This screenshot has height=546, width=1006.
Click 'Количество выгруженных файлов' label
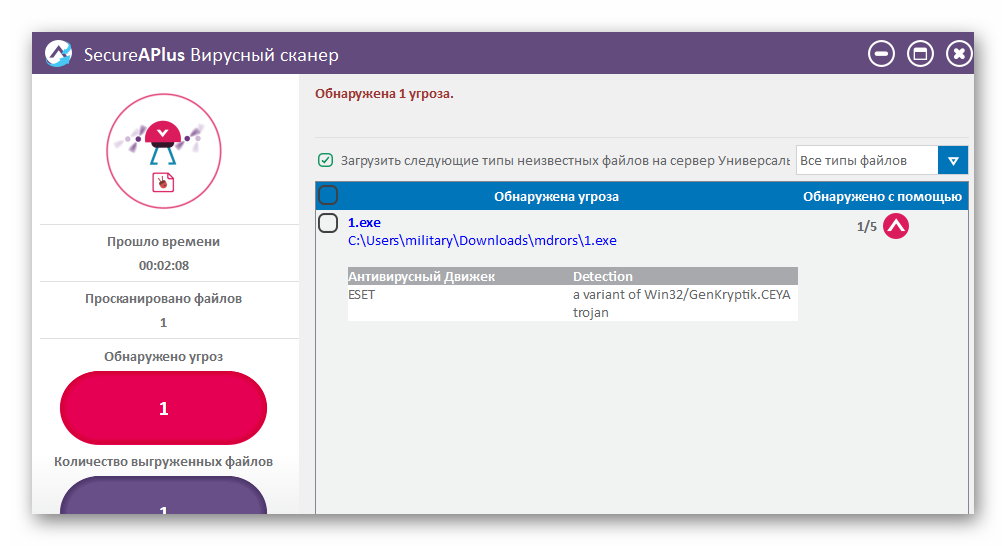pyautogui.click(x=163, y=462)
